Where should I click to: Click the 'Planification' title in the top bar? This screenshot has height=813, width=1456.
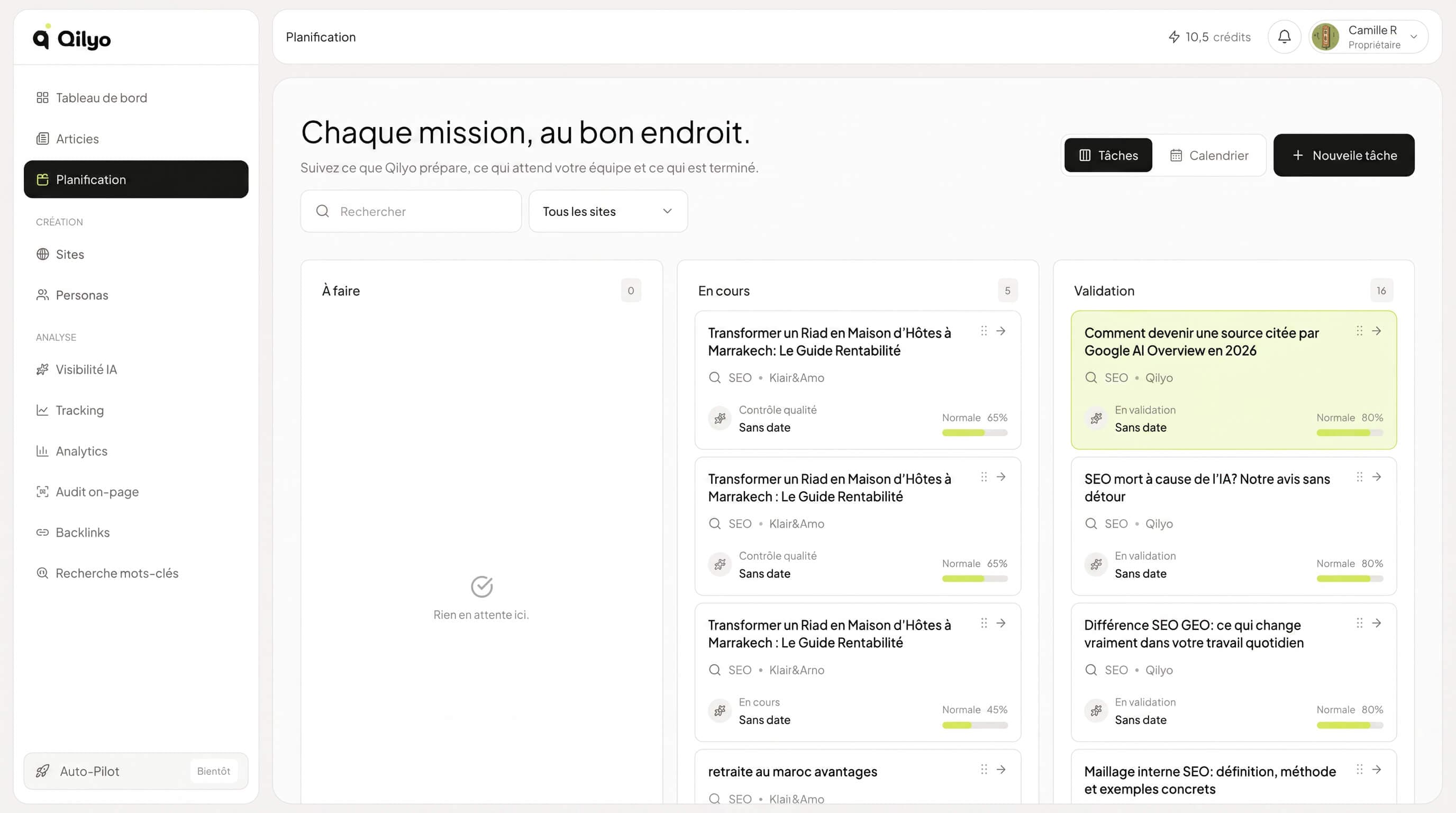click(x=321, y=37)
